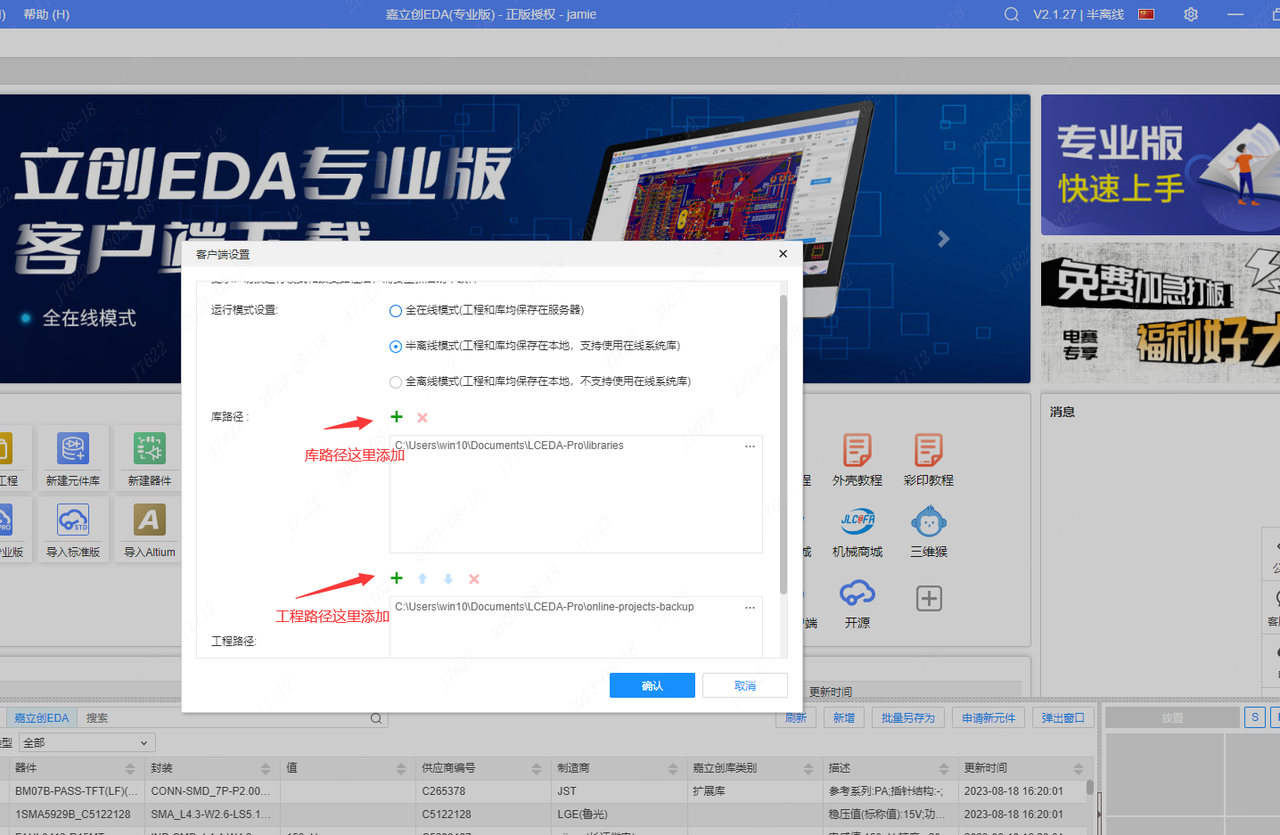
Task: Select the 1SMA5929B_C5122128 part row
Action: click(545, 814)
